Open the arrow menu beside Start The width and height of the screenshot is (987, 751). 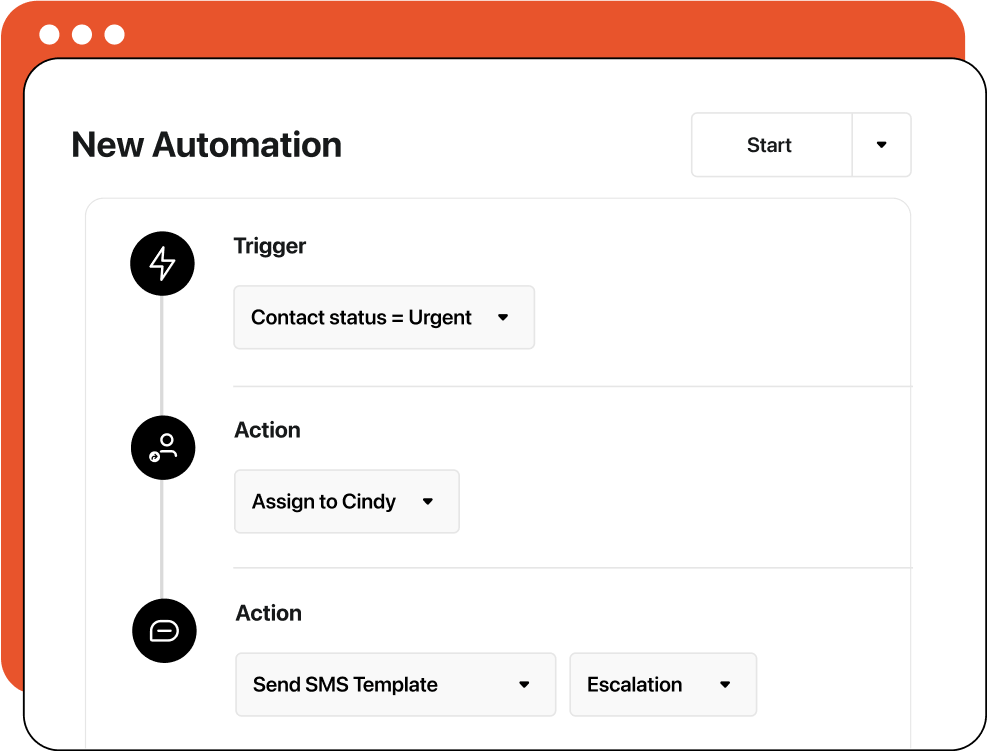click(881, 145)
